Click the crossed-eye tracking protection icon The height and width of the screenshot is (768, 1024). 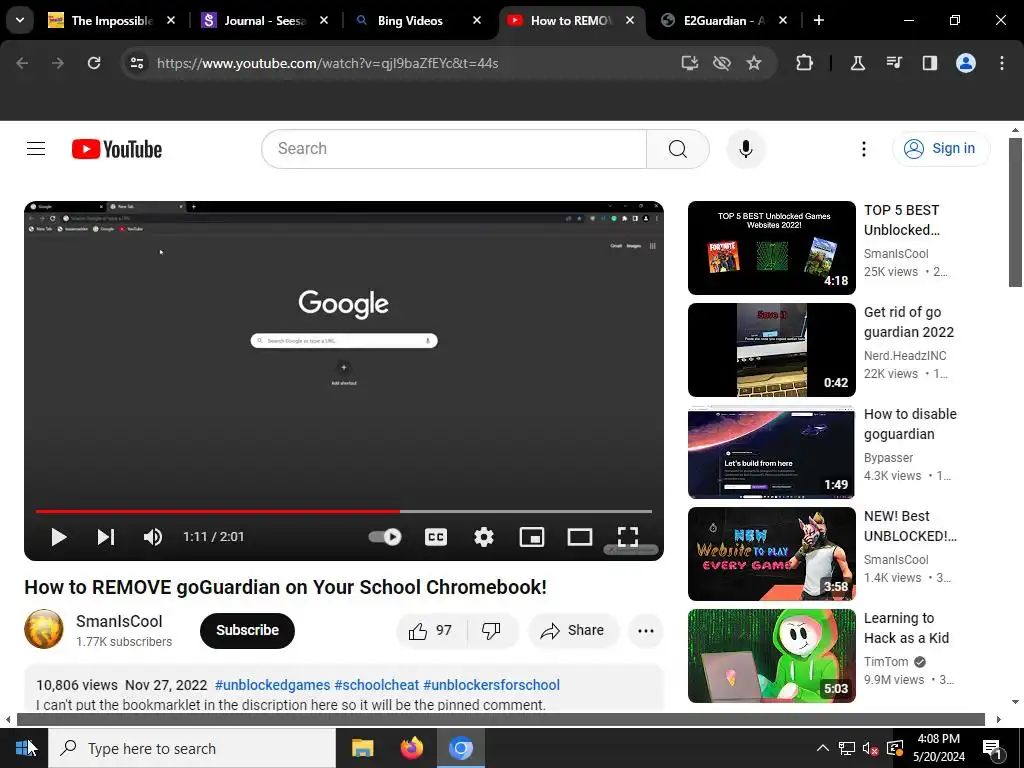tap(722, 63)
